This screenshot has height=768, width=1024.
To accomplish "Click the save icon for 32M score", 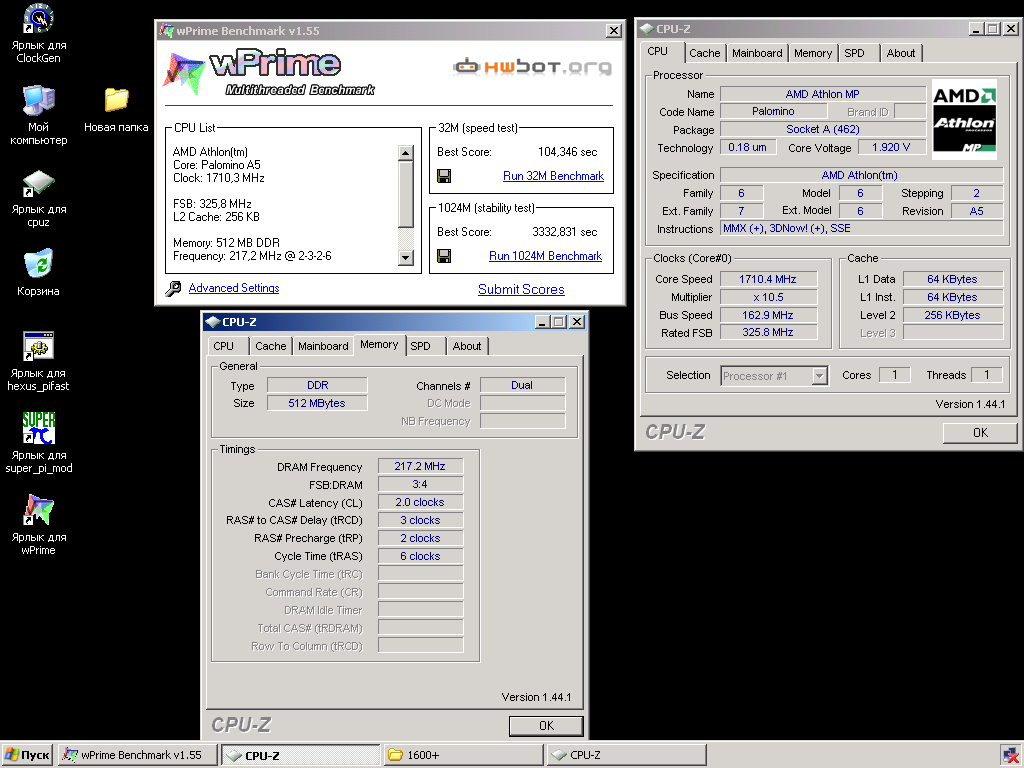I will (x=444, y=176).
